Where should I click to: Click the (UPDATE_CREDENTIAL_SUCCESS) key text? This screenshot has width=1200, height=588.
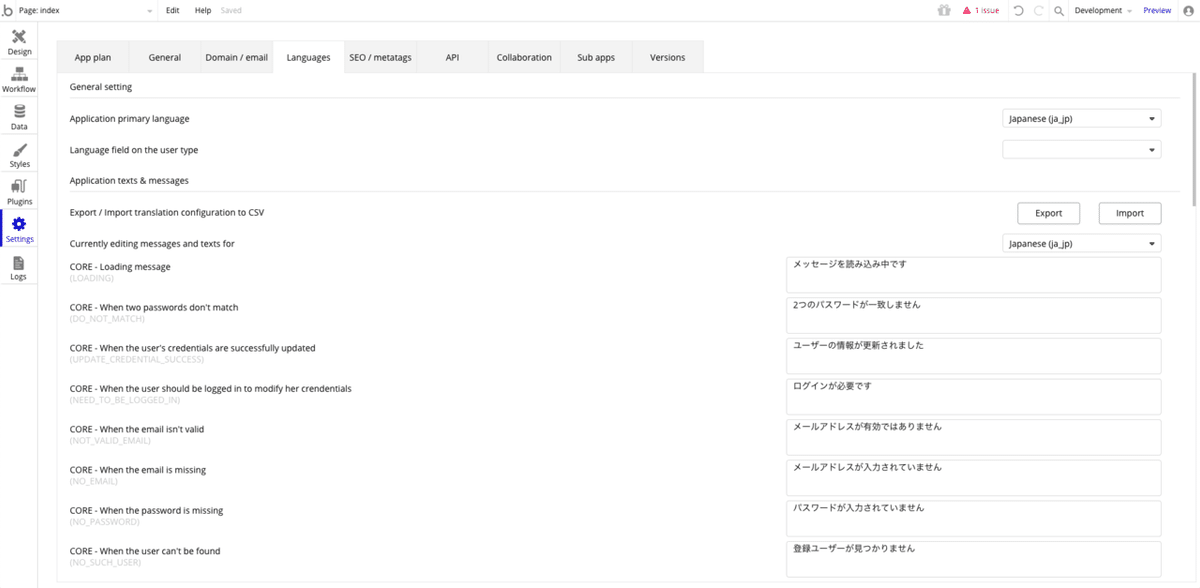pyautogui.click(x=137, y=359)
